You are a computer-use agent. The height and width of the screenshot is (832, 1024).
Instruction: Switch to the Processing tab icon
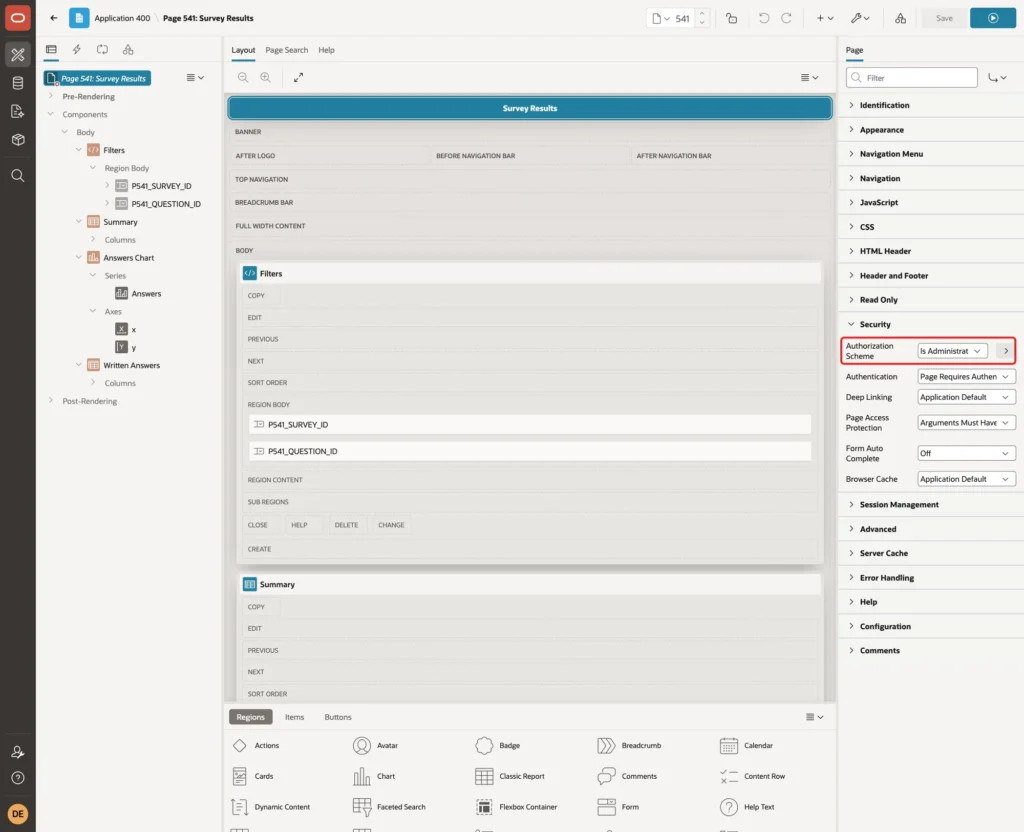pos(103,50)
